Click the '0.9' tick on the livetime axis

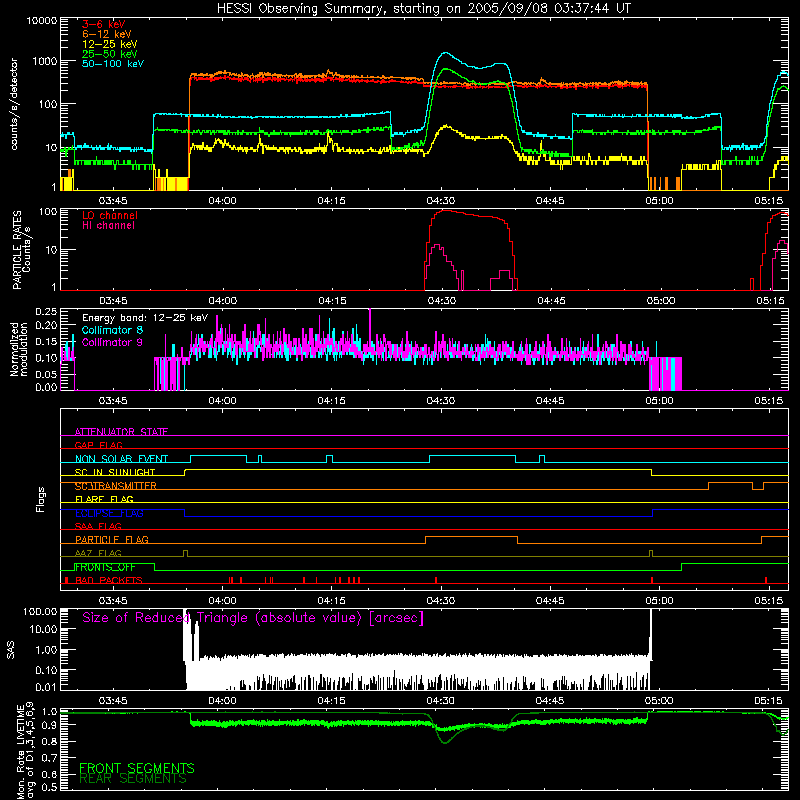point(51,724)
